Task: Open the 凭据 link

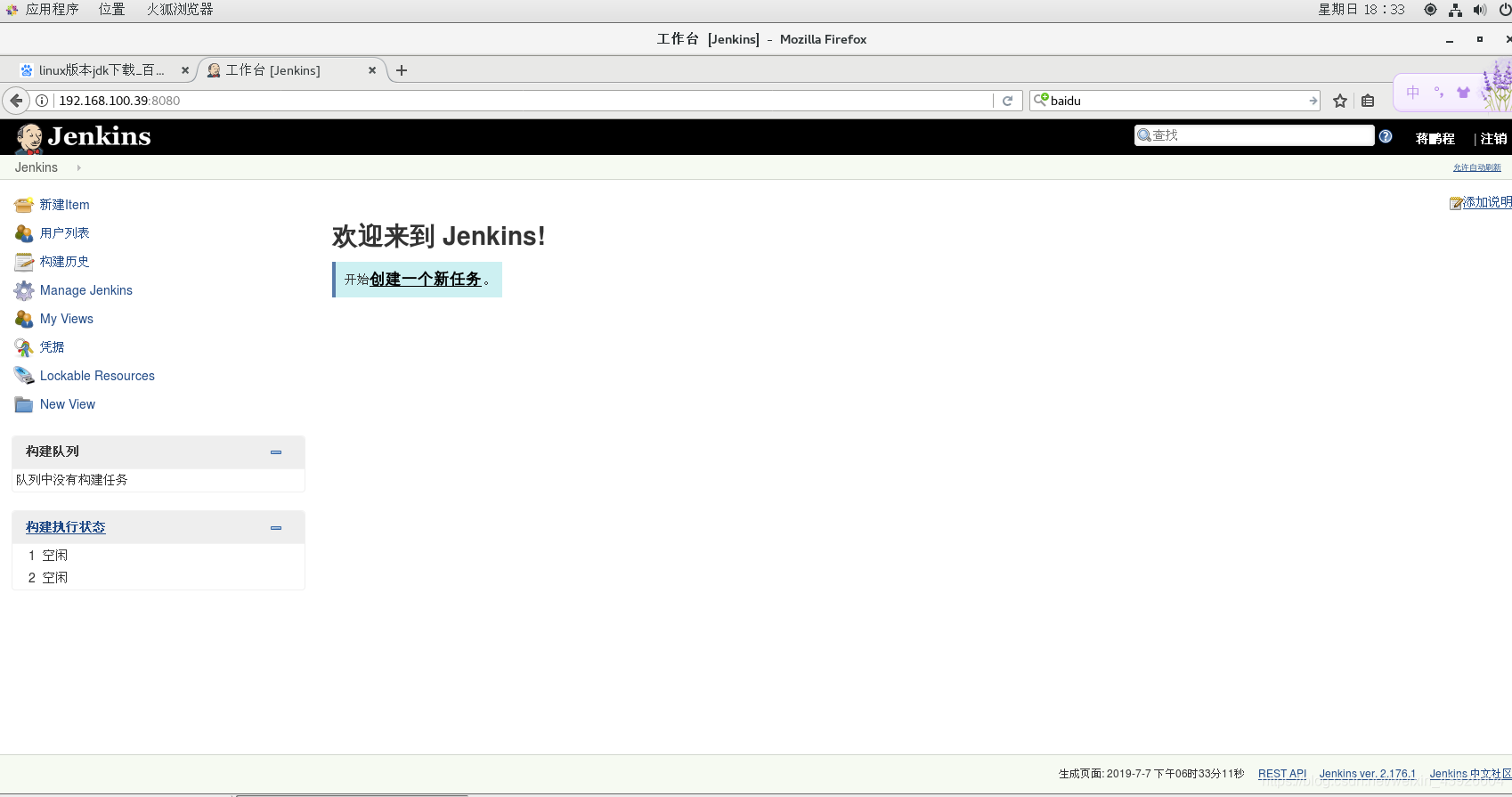Action: pyautogui.click(x=53, y=347)
